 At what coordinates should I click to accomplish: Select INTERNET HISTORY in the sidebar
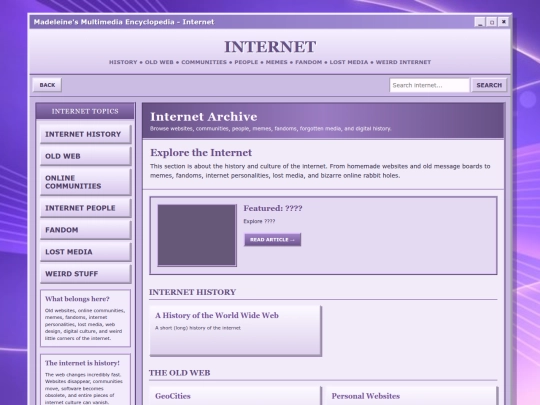pyautogui.click(x=86, y=134)
